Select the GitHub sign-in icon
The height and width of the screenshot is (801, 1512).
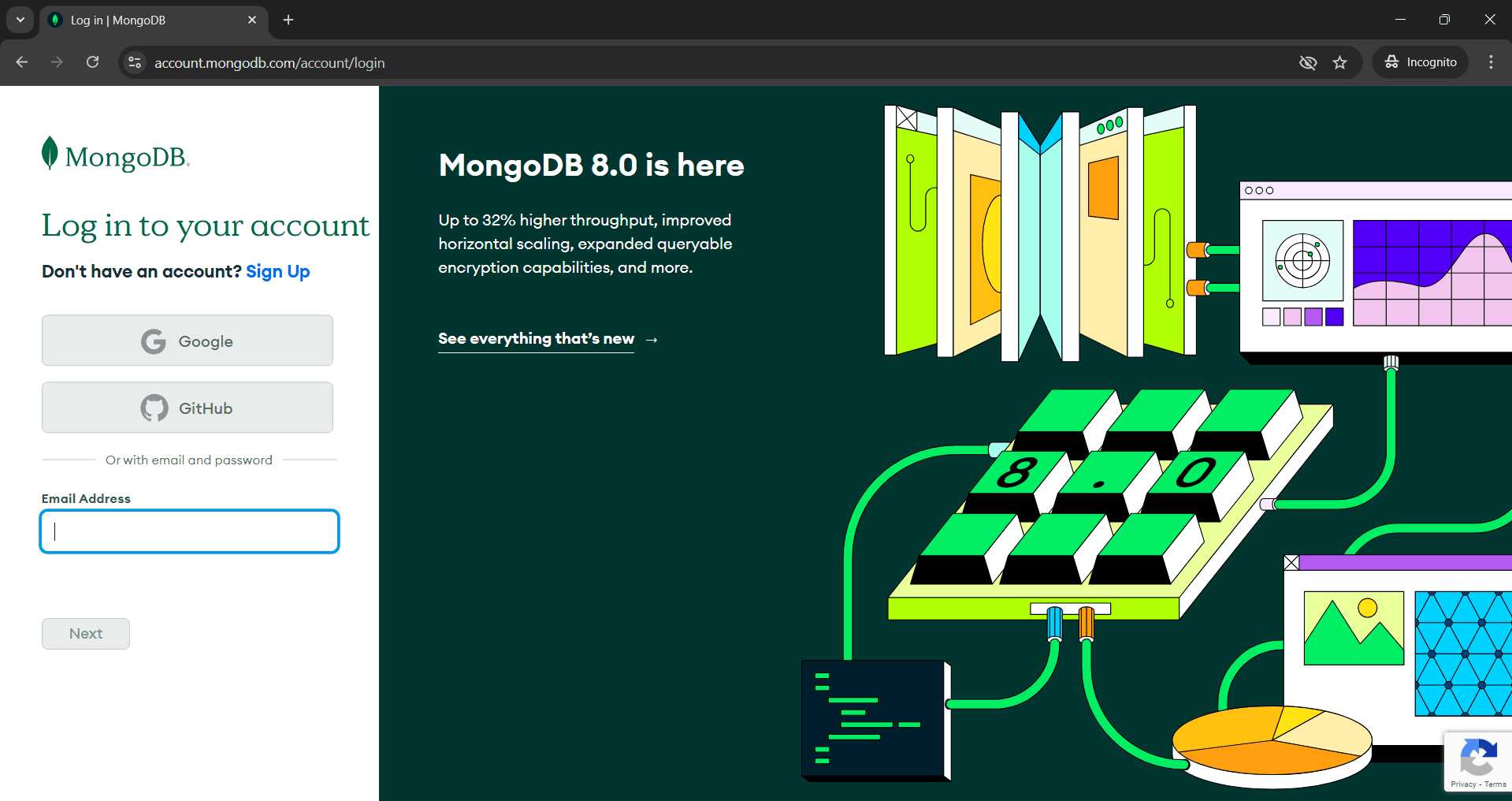coord(154,408)
